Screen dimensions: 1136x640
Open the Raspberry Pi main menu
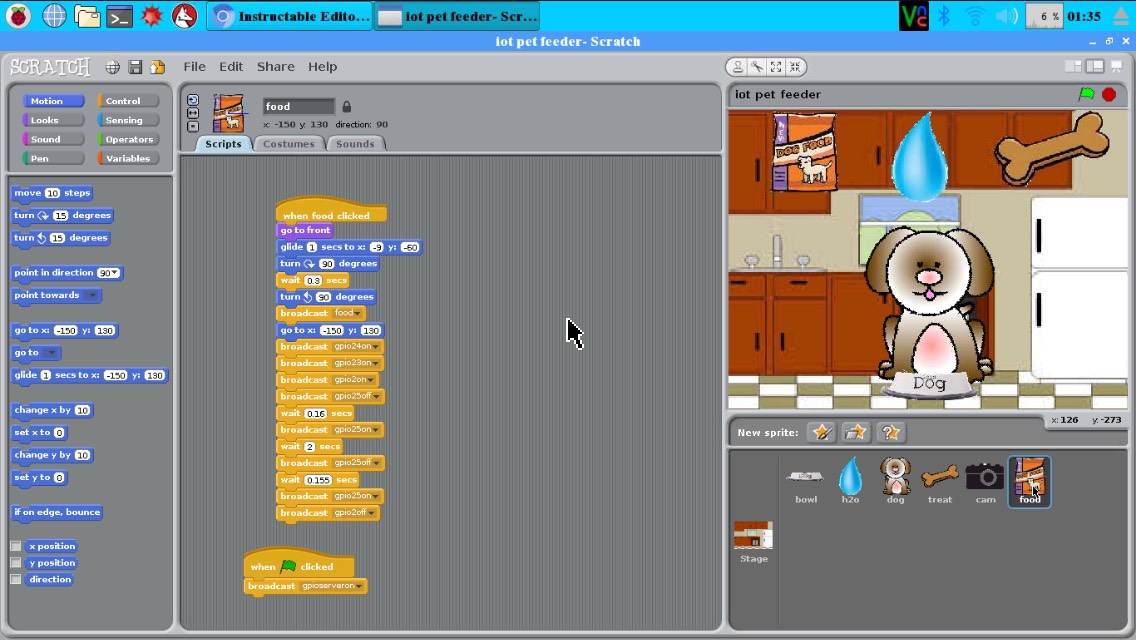click(18, 16)
